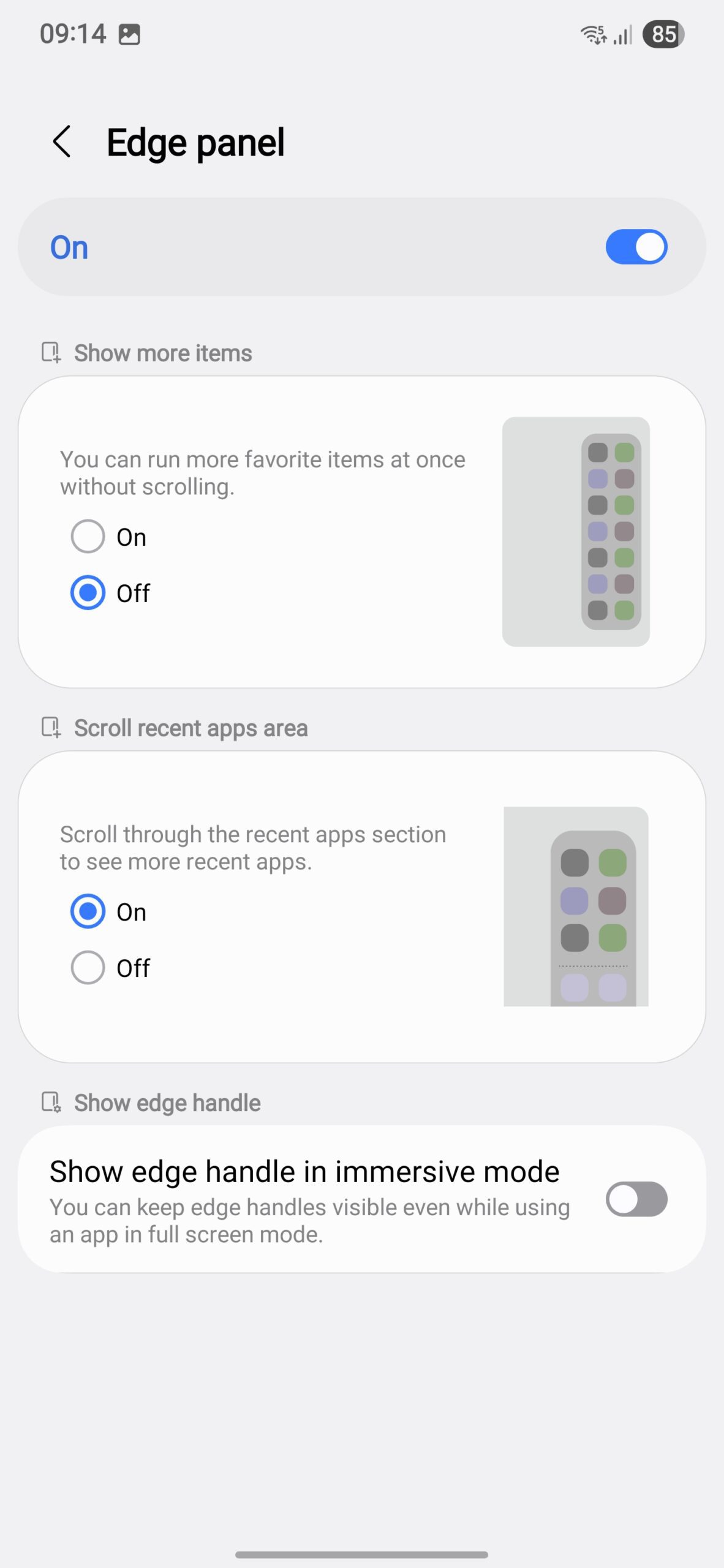Tap the screenshot notification icon in status bar
The height and width of the screenshot is (1568, 724).
129,34
